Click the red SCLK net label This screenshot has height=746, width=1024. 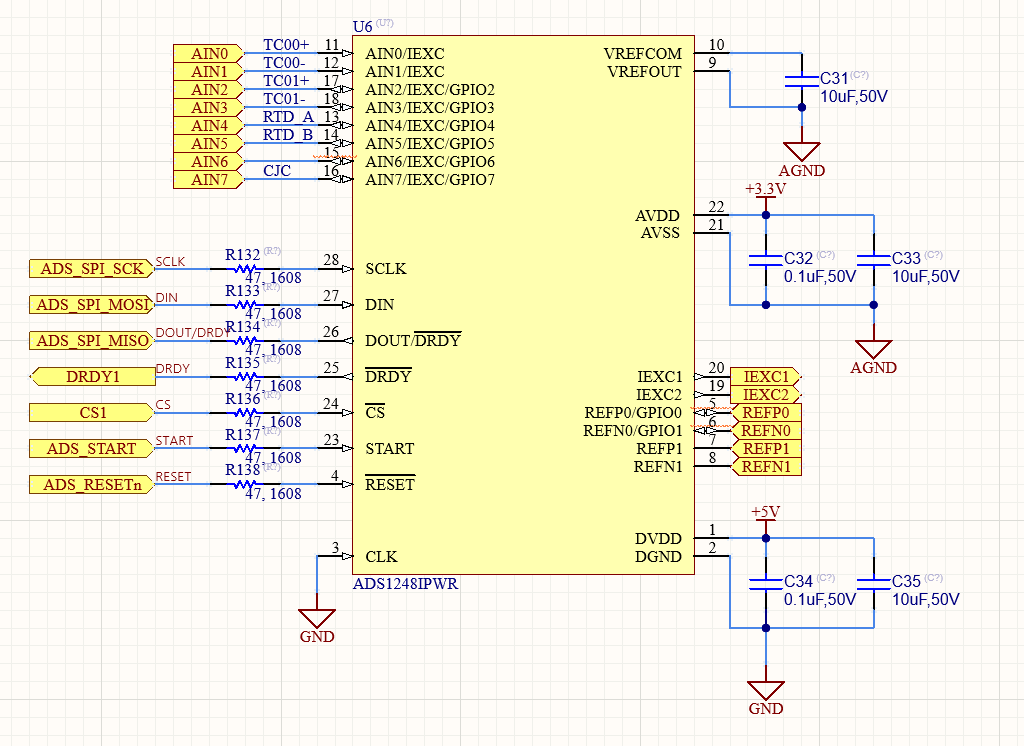point(170,261)
